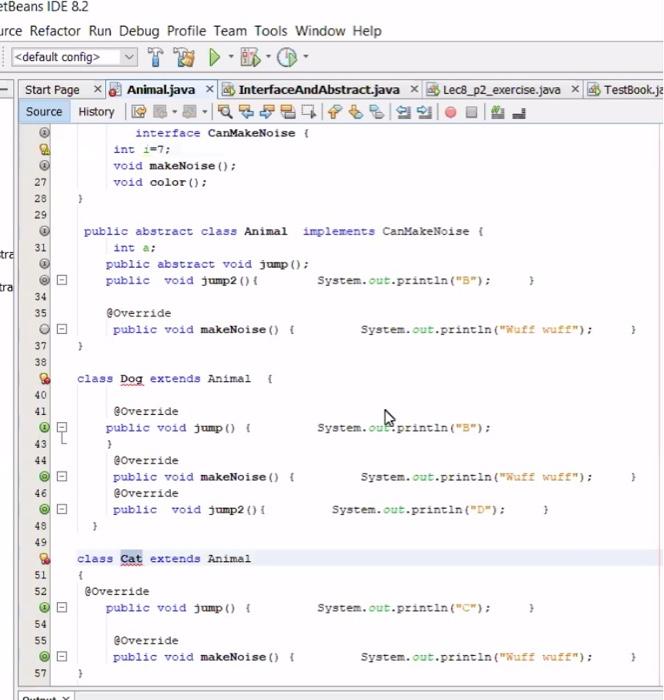The height and width of the screenshot is (700, 664).
Task: Toggle Highlight Search in editor toolbar
Action: pyautogui.click(x=288, y=112)
